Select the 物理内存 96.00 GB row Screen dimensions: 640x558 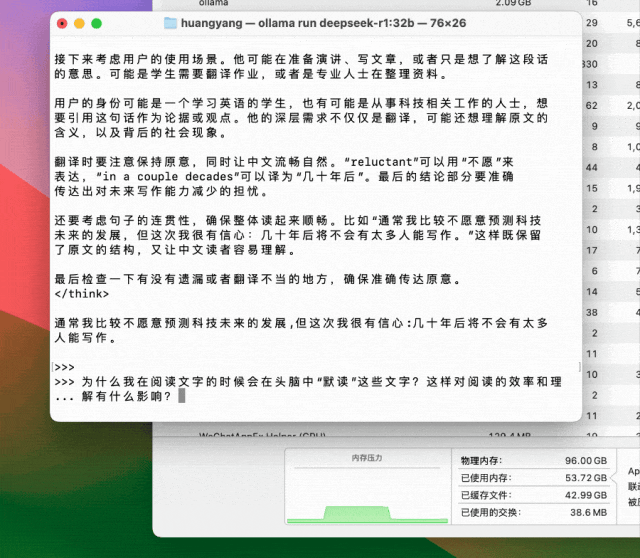click(532, 461)
